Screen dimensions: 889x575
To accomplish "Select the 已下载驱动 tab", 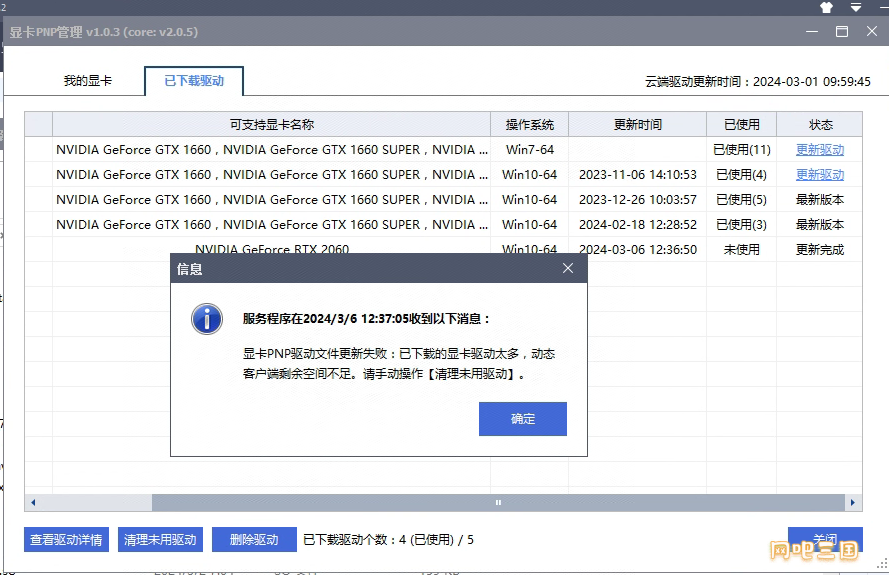I will (x=194, y=81).
